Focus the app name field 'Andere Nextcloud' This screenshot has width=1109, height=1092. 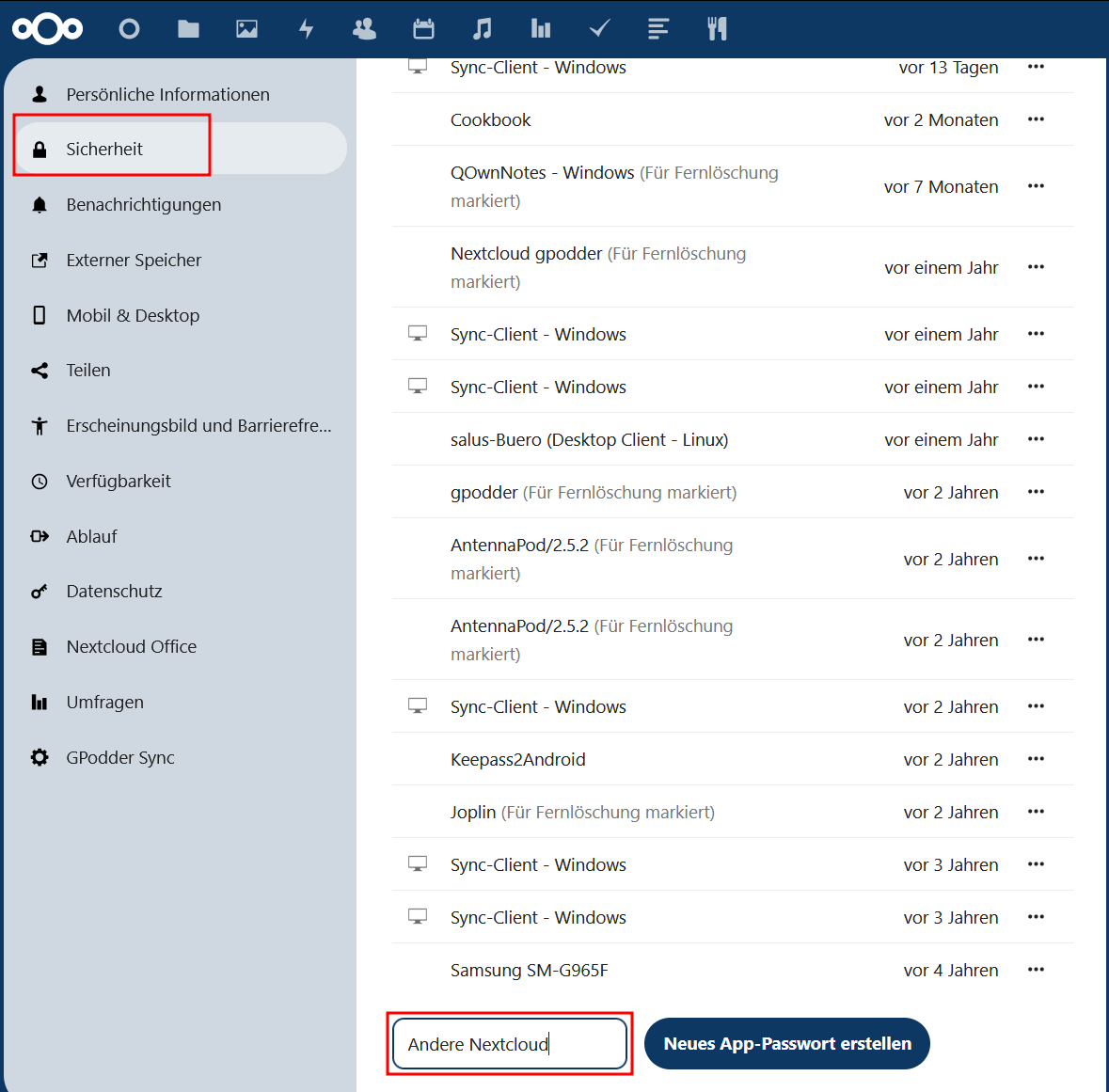509,1044
